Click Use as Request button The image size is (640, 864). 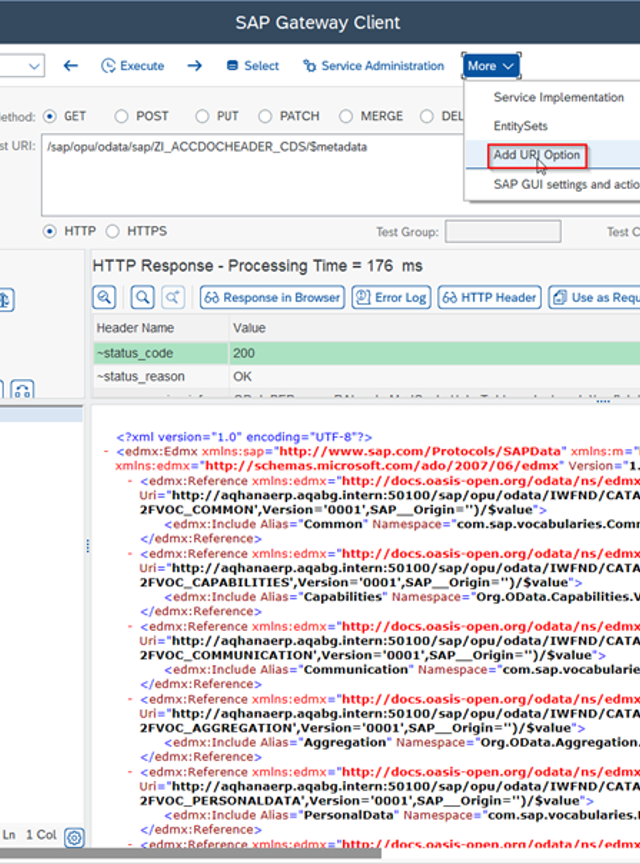pos(594,298)
